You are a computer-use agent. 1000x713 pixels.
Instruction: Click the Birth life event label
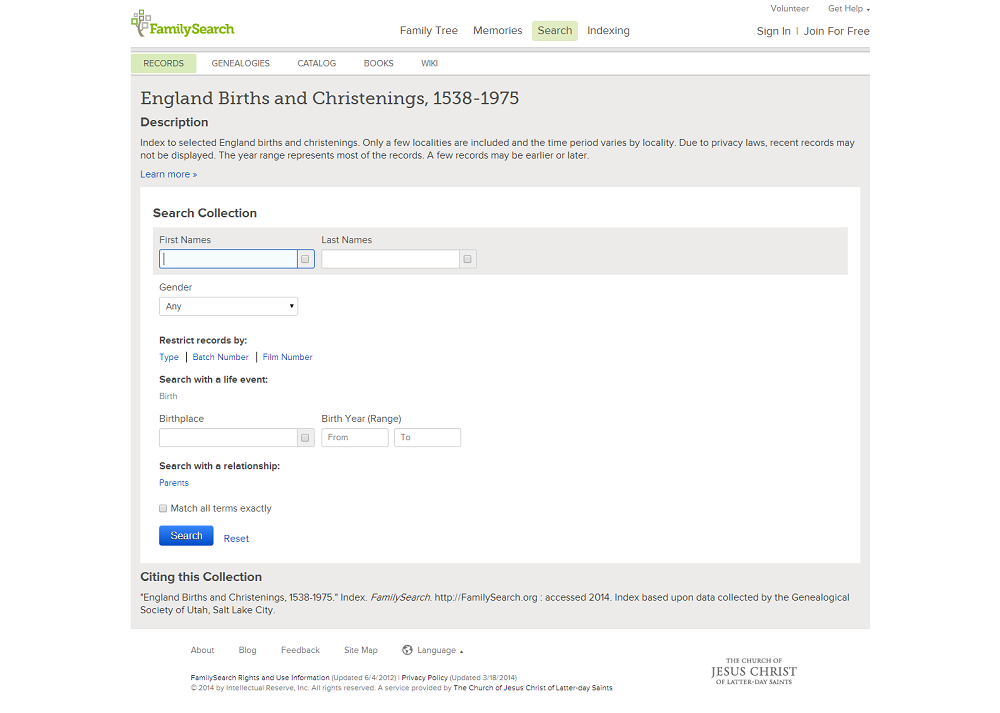point(168,396)
